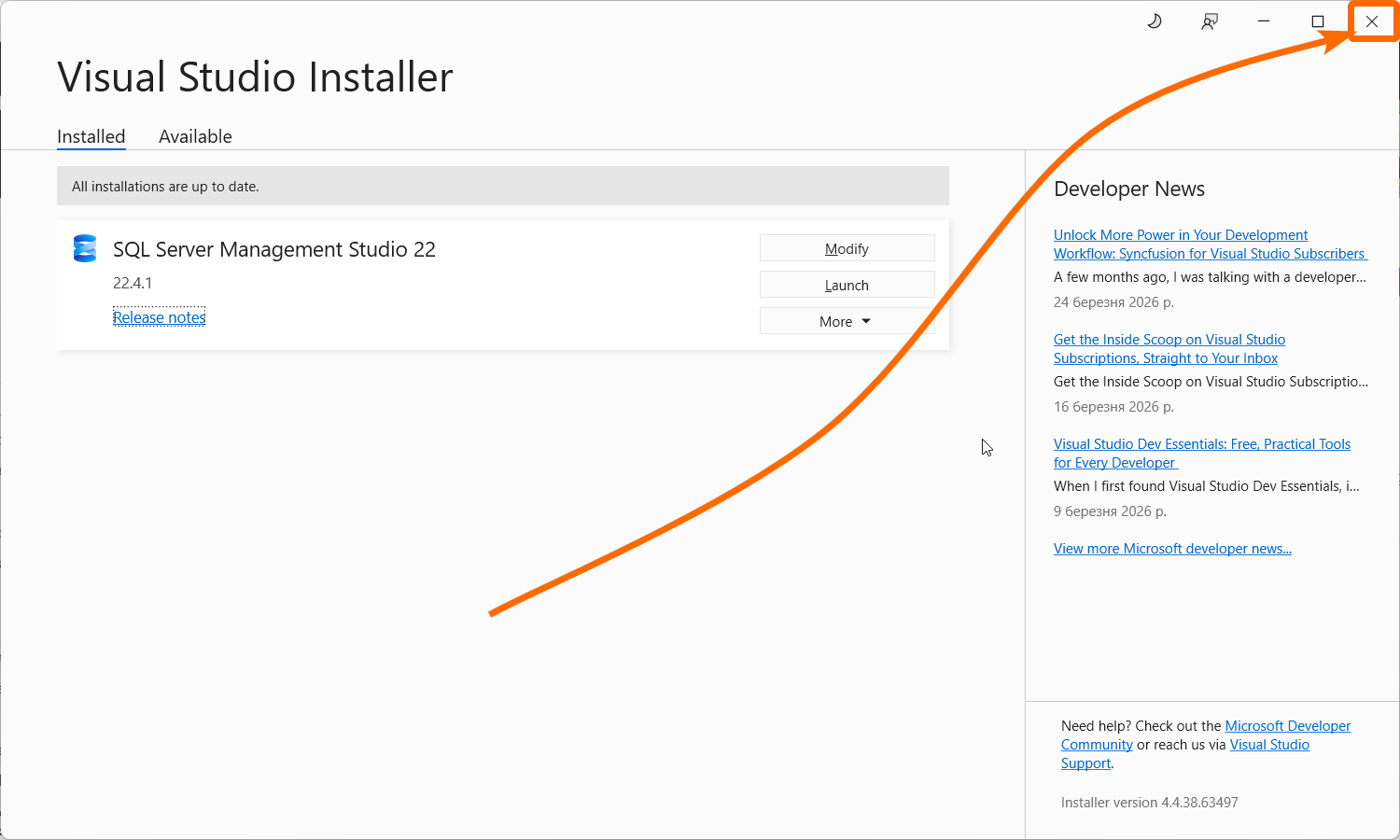The width and height of the screenshot is (1400, 840).
Task: Click the SQL Server Management Studio product icon
Action: (x=85, y=249)
